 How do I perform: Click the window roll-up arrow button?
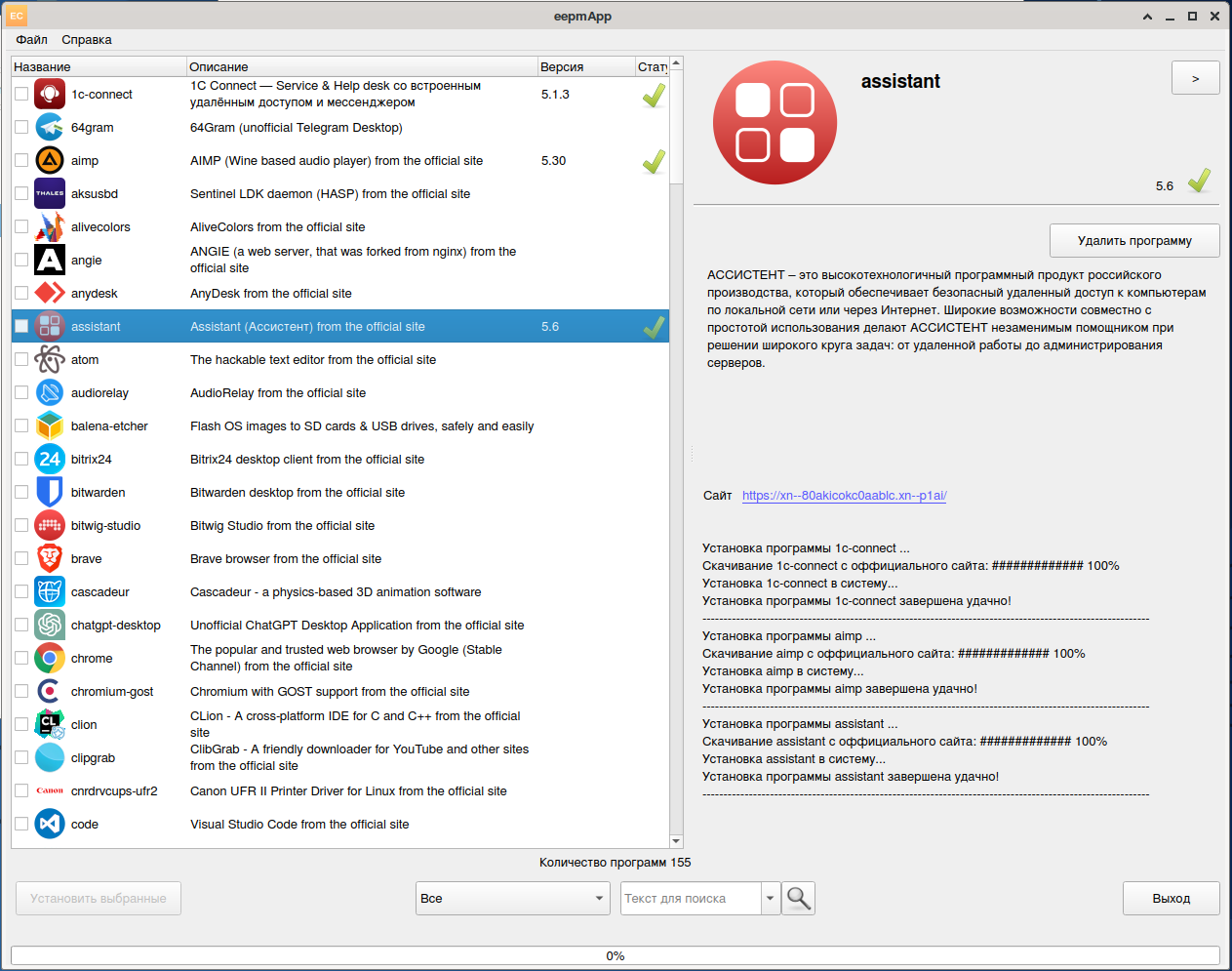[1147, 17]
